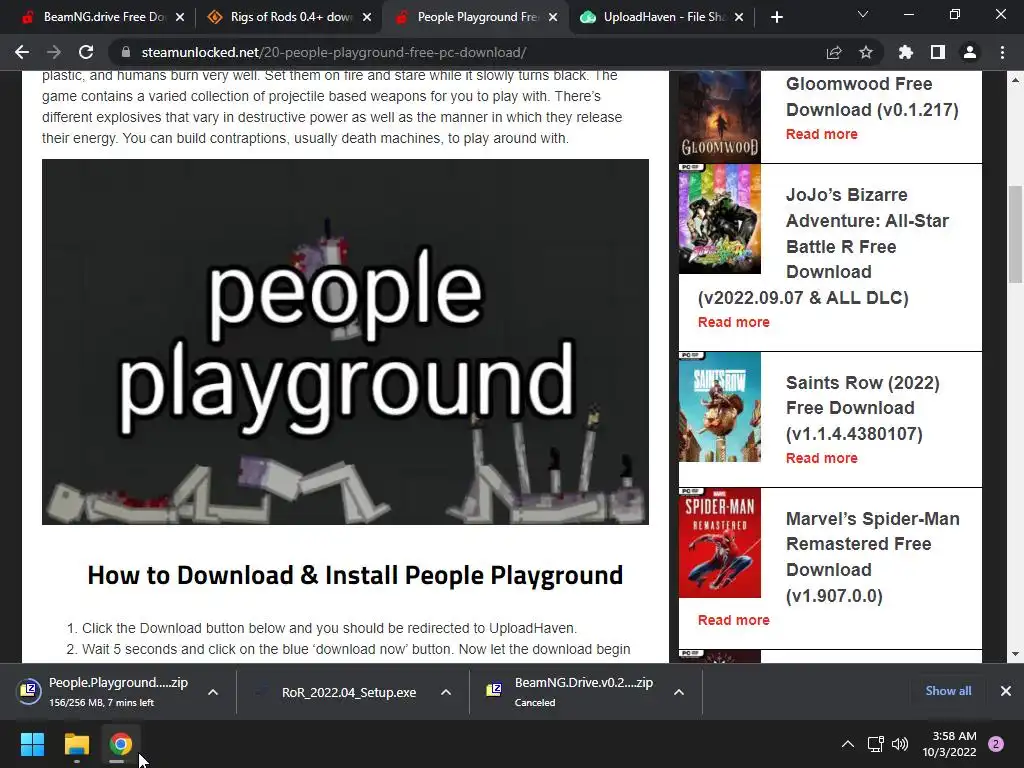The height and width of the screenshot is (768, 1024).
Task: Click the forward navigation arrow
Action: point(54,52)
